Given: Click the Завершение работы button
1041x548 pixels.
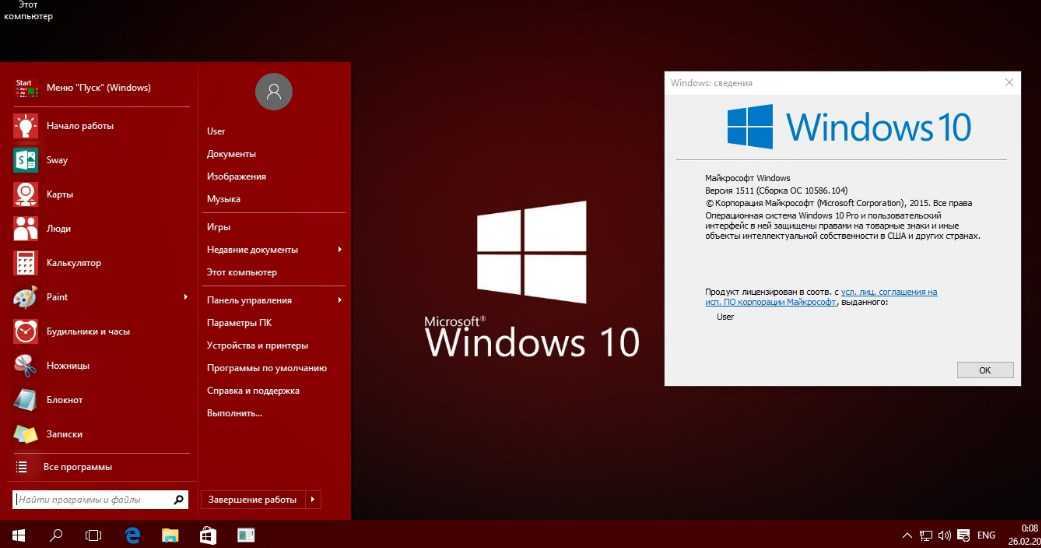Looking at the screenshot, I should [x=252, y=500].
